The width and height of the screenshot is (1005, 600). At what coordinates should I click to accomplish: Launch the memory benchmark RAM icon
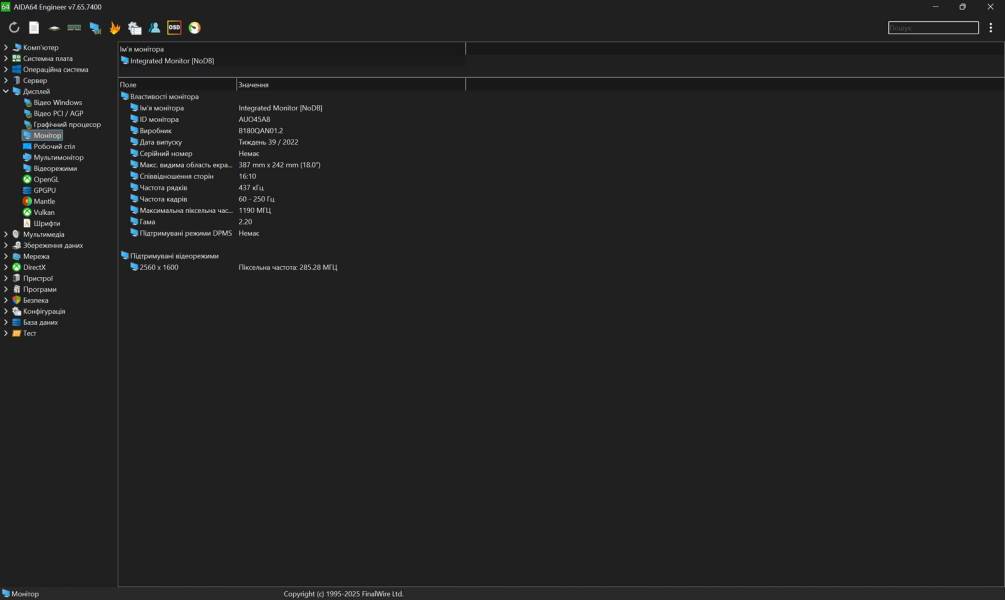coord(74,28)
